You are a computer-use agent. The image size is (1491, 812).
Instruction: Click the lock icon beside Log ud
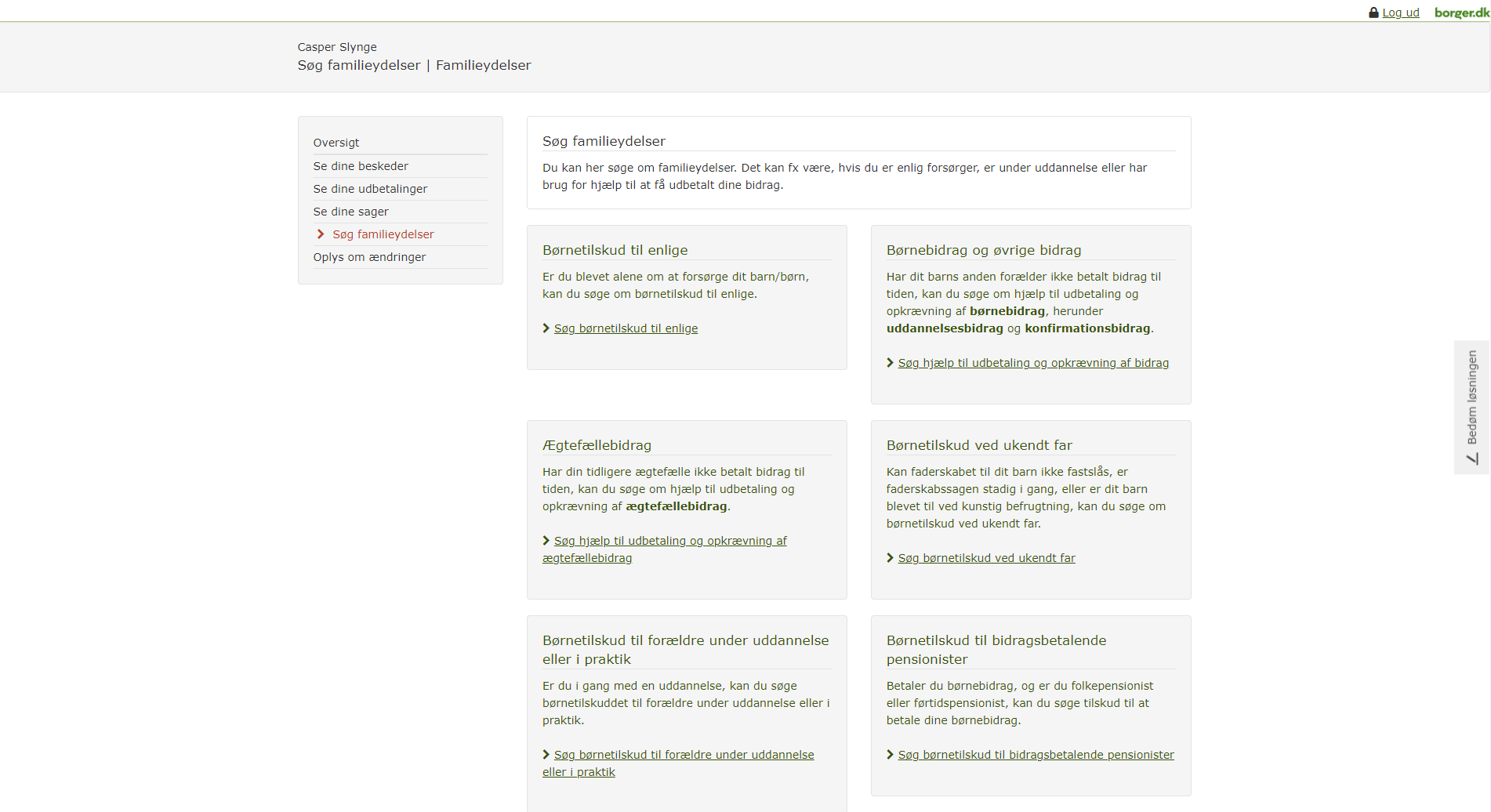point(1373,13)
